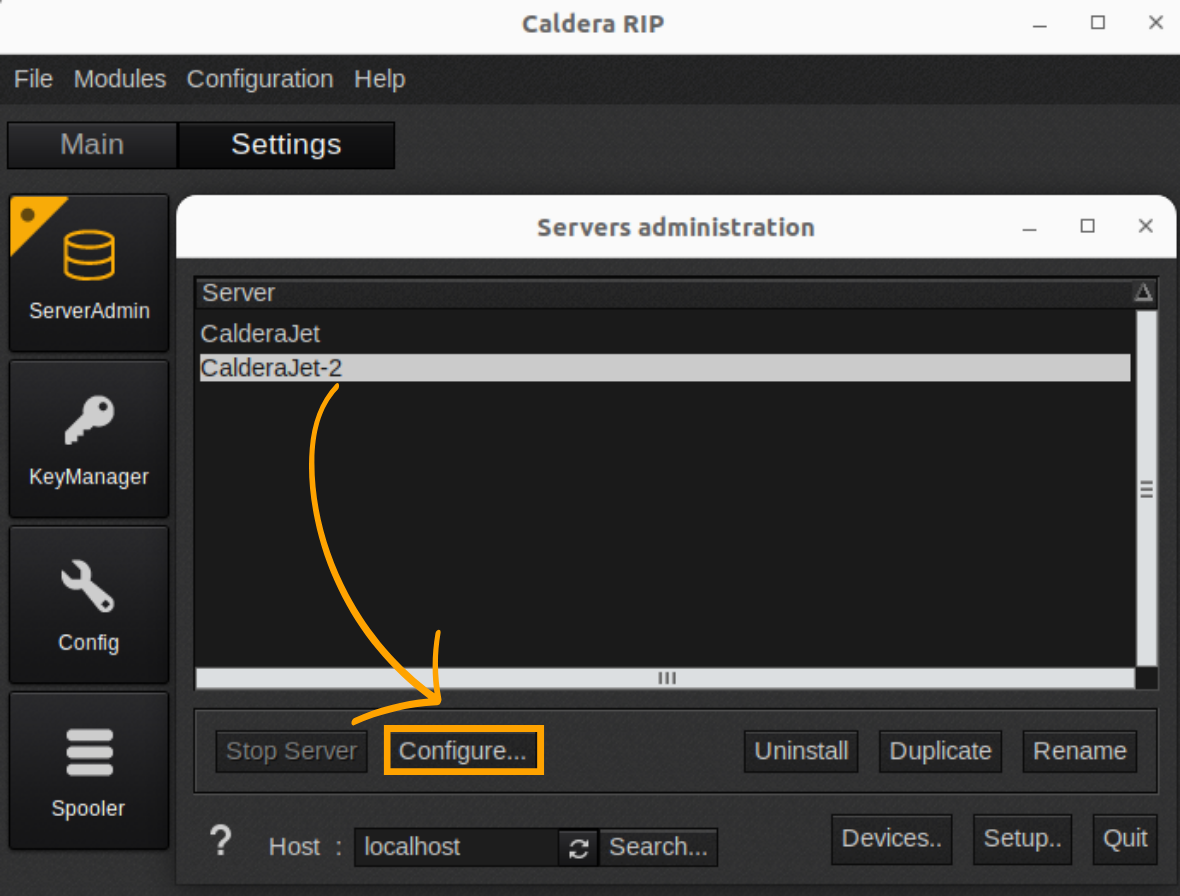Image resolution: width=1180 pixels, height=896 pixels.
Task: Open the Devices dialog
Action: click(891, 839)
